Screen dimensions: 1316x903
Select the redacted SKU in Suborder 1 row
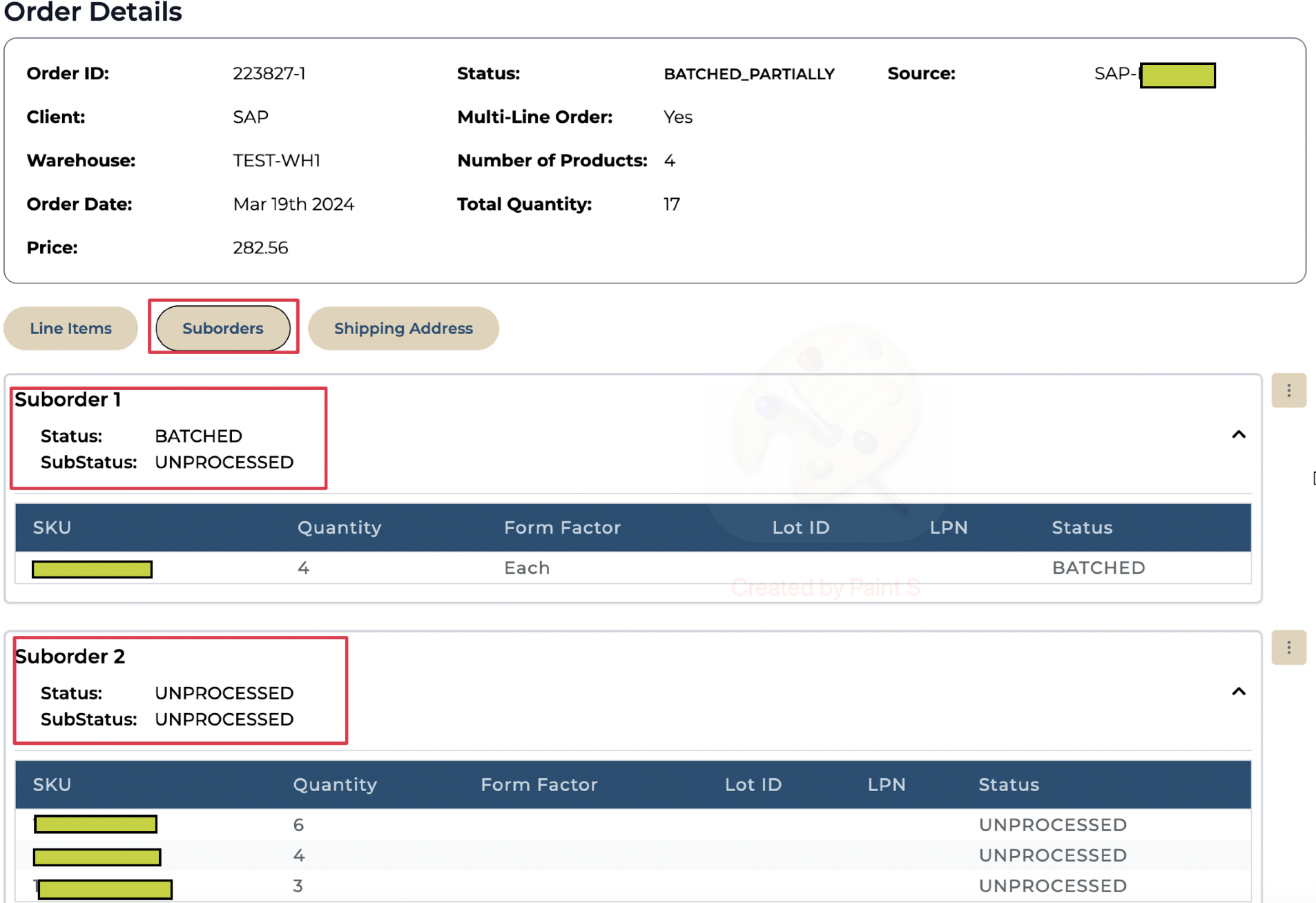click(x=92, y=569)
